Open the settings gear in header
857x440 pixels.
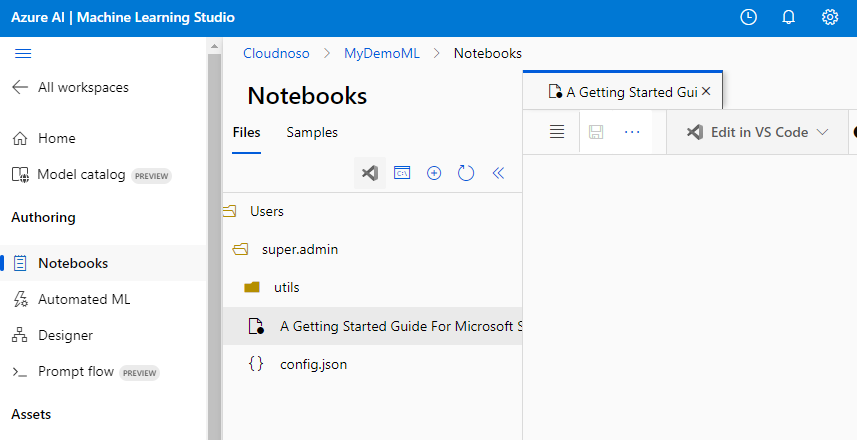pyautogui.click(x=829, y=17)
